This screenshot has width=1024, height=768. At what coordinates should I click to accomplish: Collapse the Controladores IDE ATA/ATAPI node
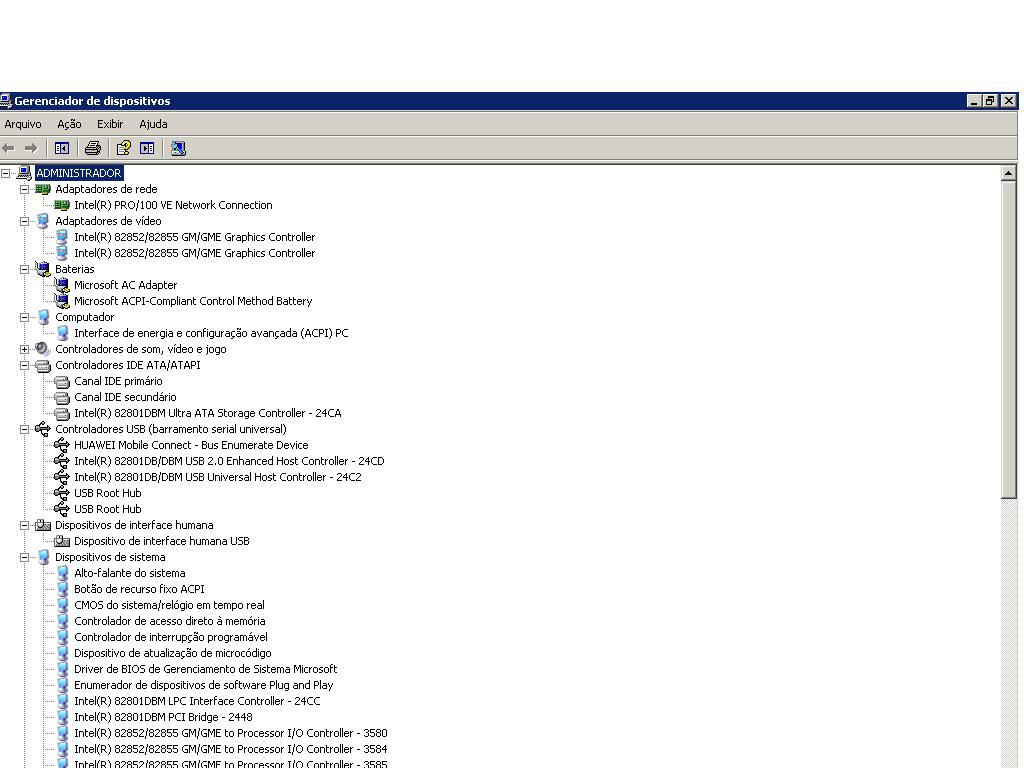point(25,366)
